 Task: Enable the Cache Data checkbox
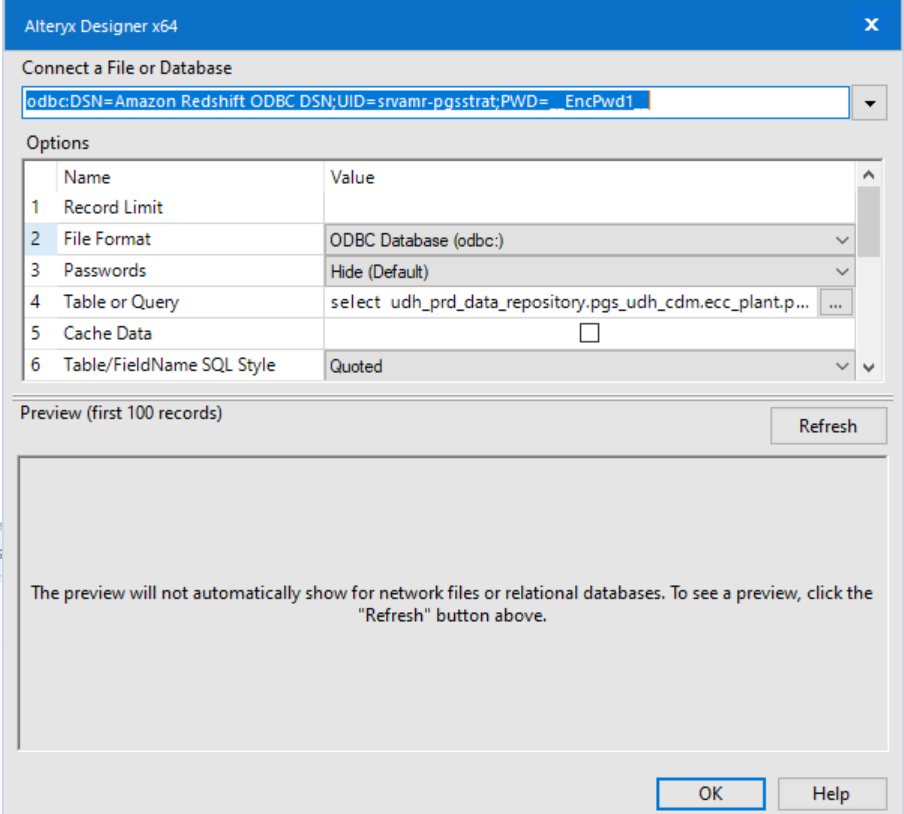pos(588,332)
